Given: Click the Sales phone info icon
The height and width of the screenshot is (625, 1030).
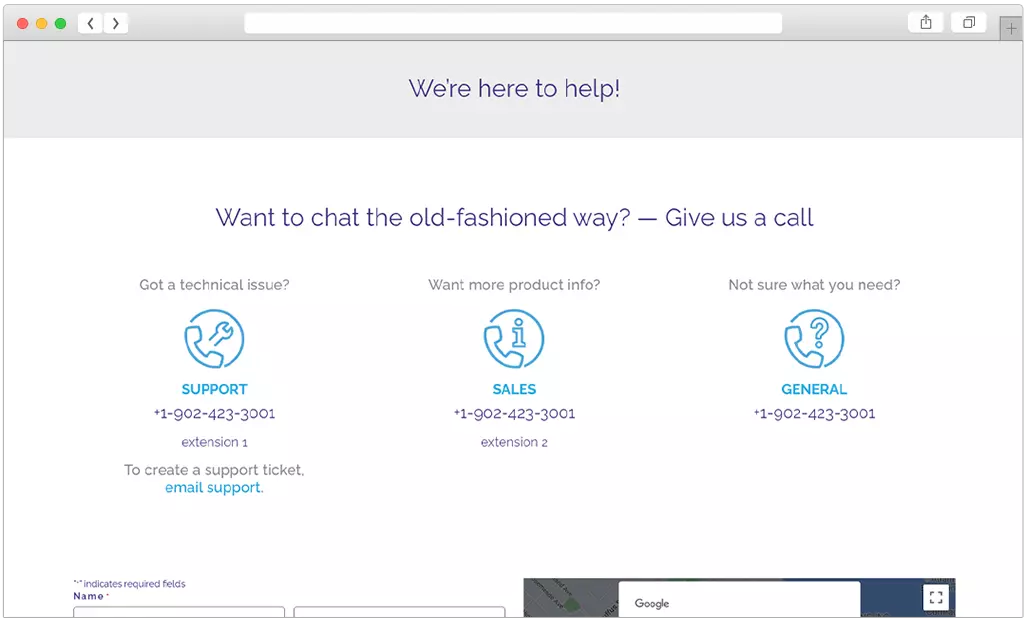Looking at the screenshot, I should pos(514,339).
